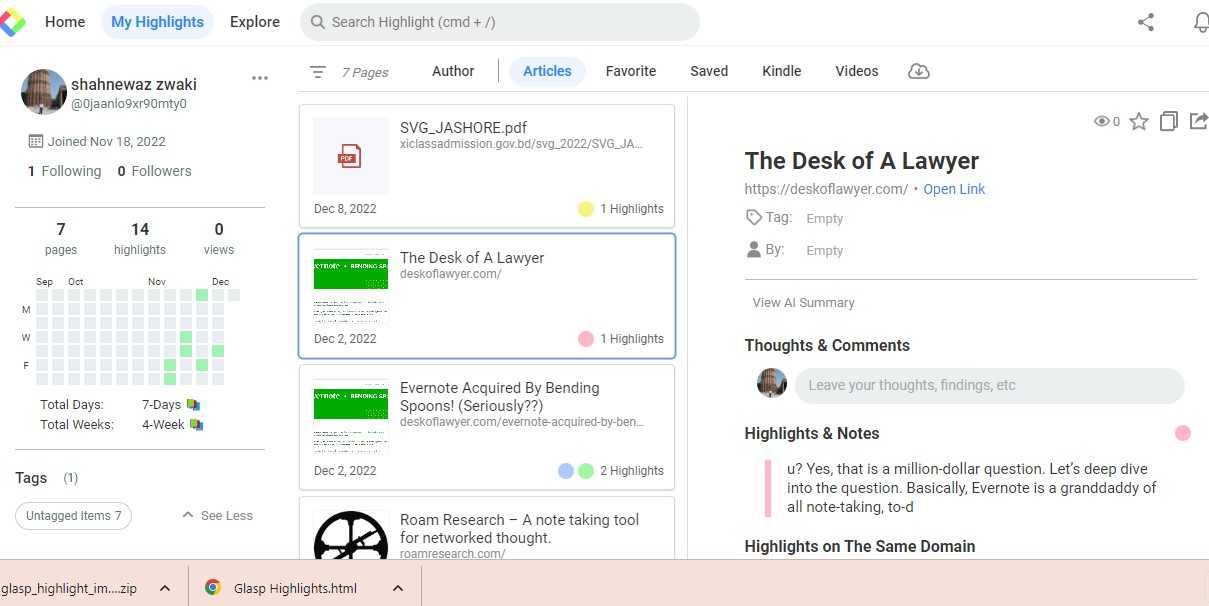Click the 14 highlights stat
Viewport: 1209px width, 606px height.
pyautogui.click(x=140, y=239)
